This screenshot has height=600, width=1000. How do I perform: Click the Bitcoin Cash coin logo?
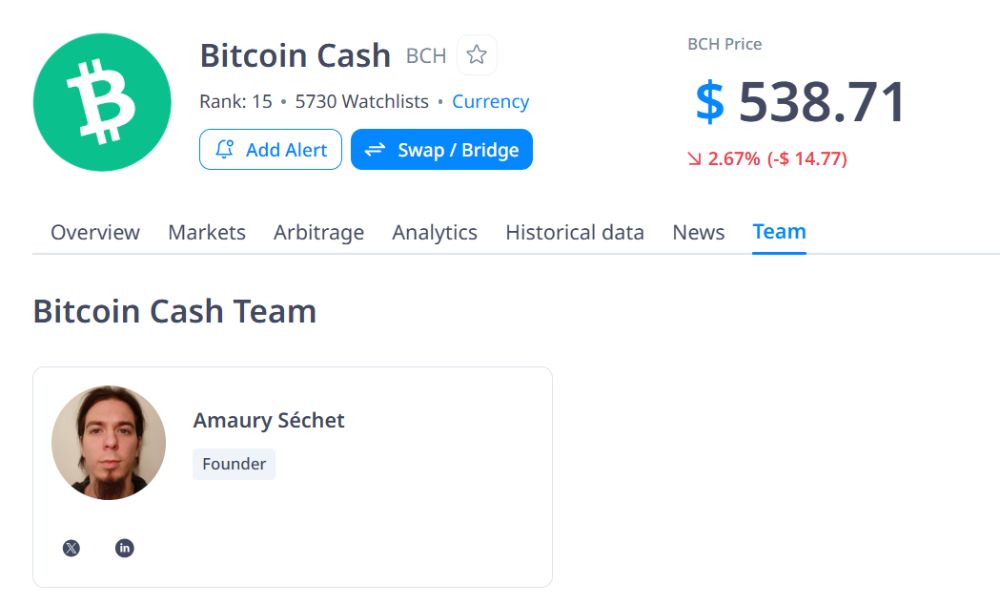pos(101,102)
